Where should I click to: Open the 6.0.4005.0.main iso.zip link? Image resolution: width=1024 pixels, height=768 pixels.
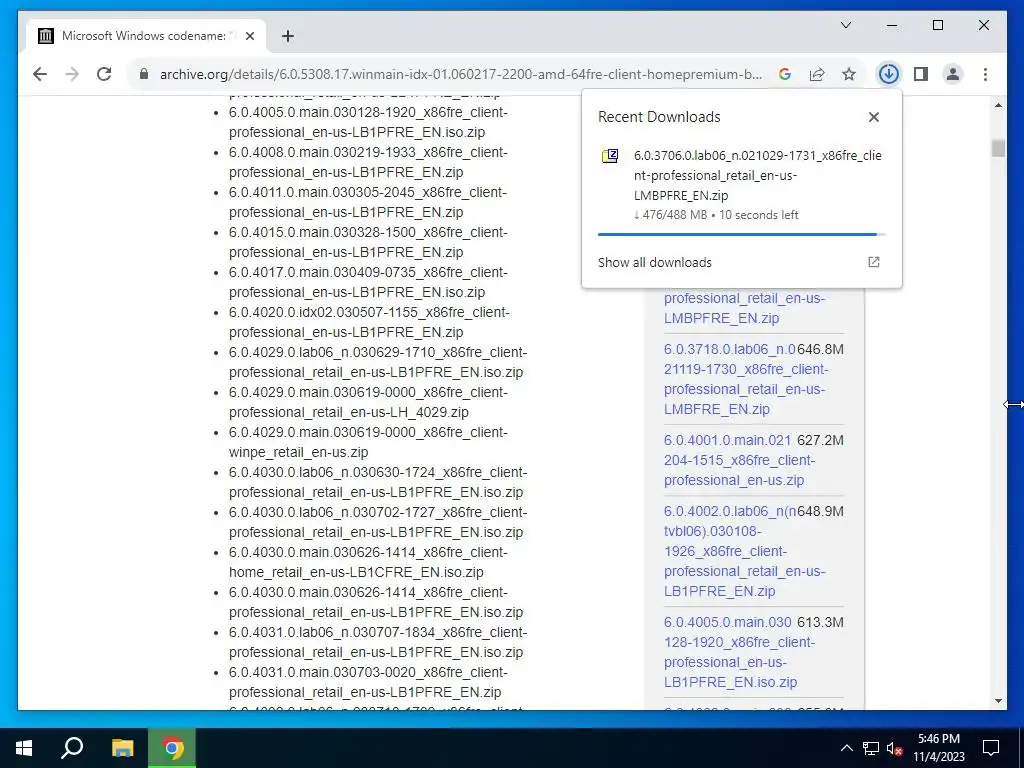click(739, 652)
